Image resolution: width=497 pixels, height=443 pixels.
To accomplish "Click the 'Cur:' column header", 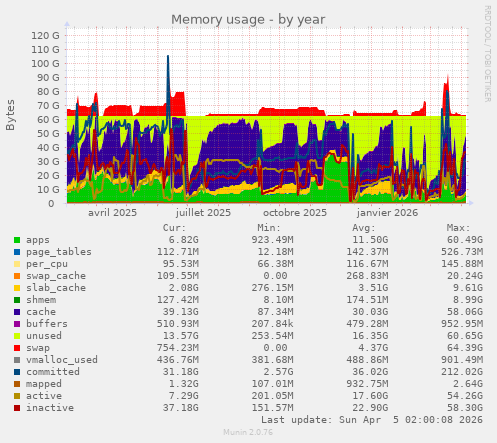I will [174, 228].
